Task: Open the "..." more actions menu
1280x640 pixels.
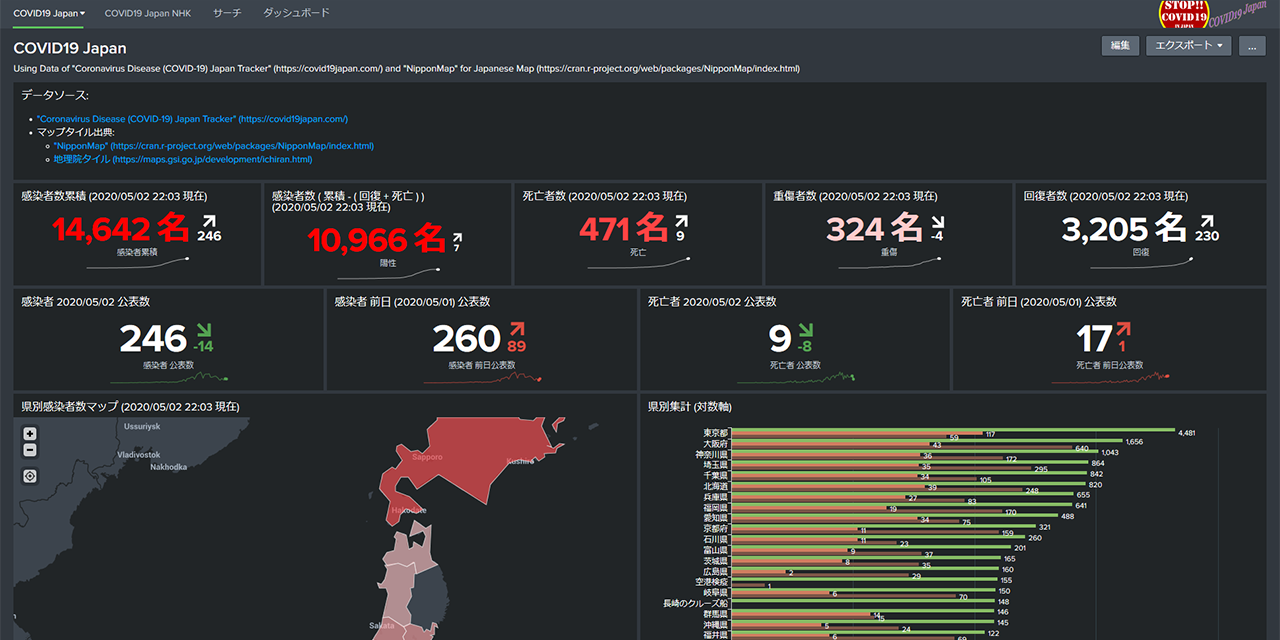Action: pyautogui.click(x=1251, y=45)
